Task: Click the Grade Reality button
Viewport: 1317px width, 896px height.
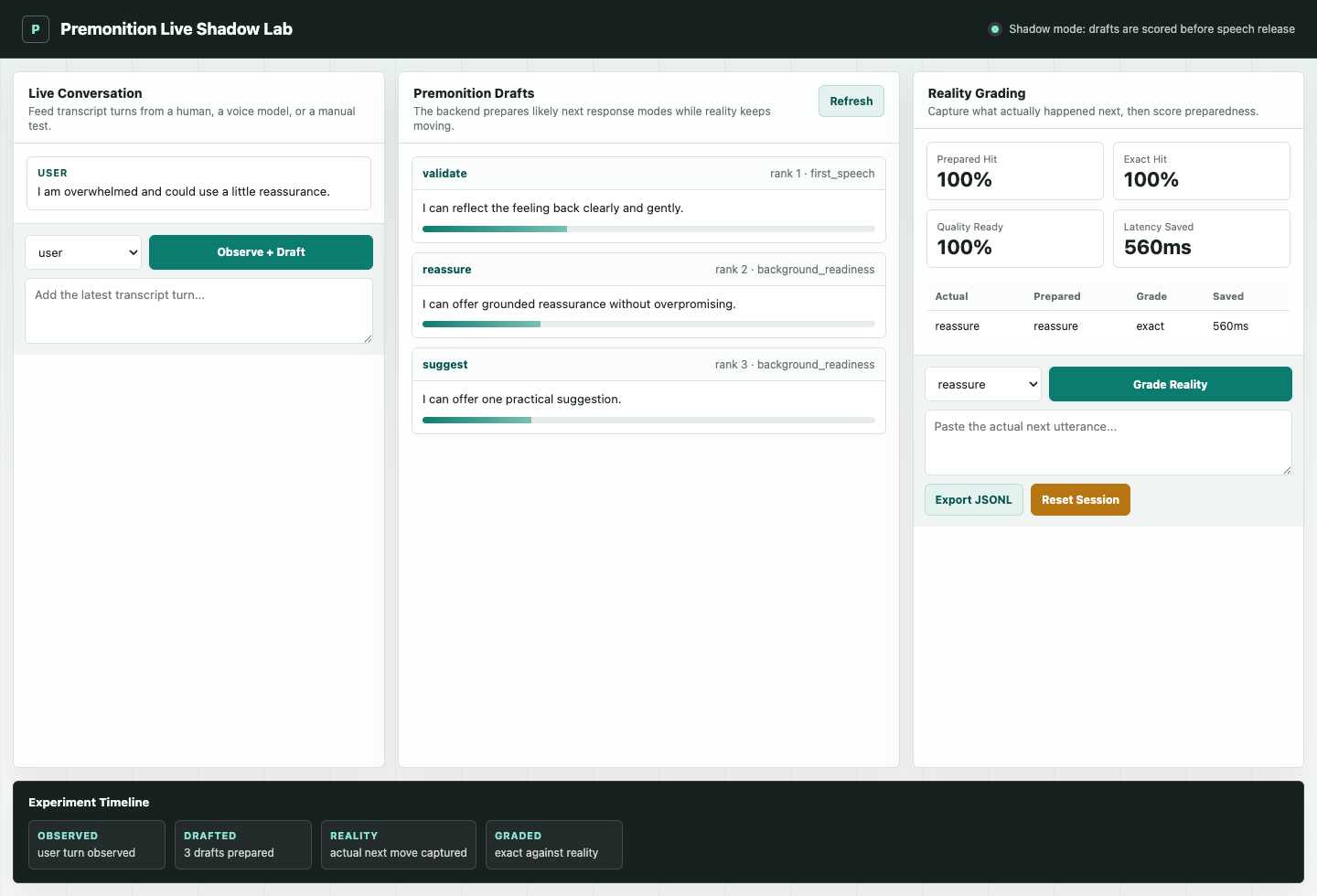Action: (x=1171, y=384)
